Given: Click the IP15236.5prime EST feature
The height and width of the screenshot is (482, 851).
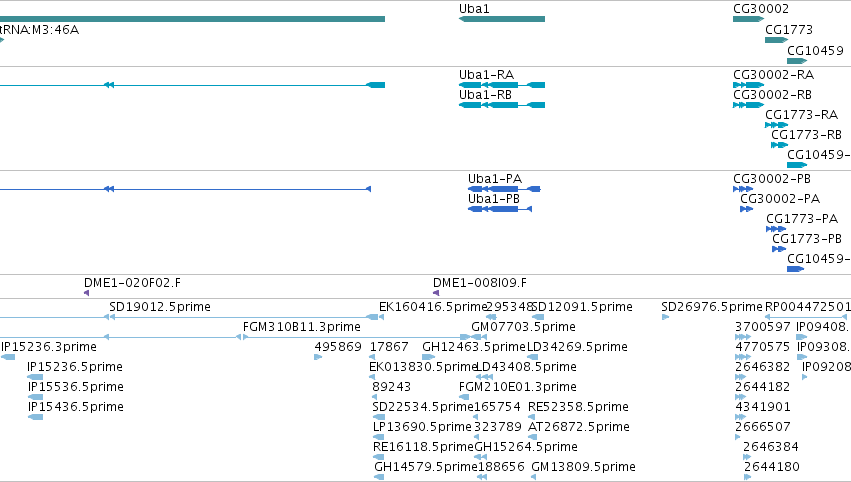Looking at the screenshot, I should pyautogui.click(x=35, y=377).
